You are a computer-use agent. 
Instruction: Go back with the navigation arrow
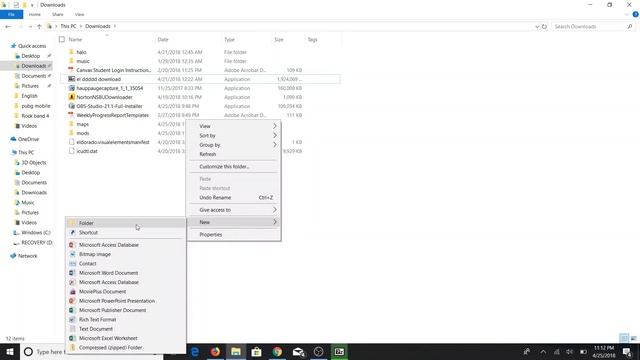click(8, 27)
